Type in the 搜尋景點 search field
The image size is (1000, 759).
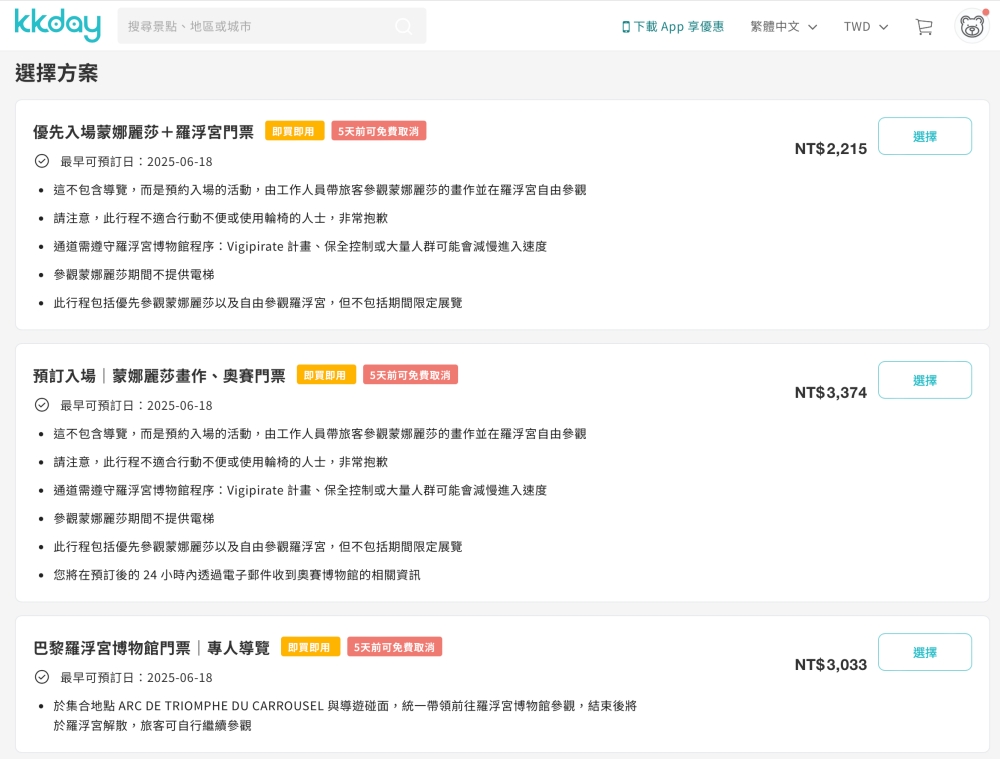tap(255, 26)
